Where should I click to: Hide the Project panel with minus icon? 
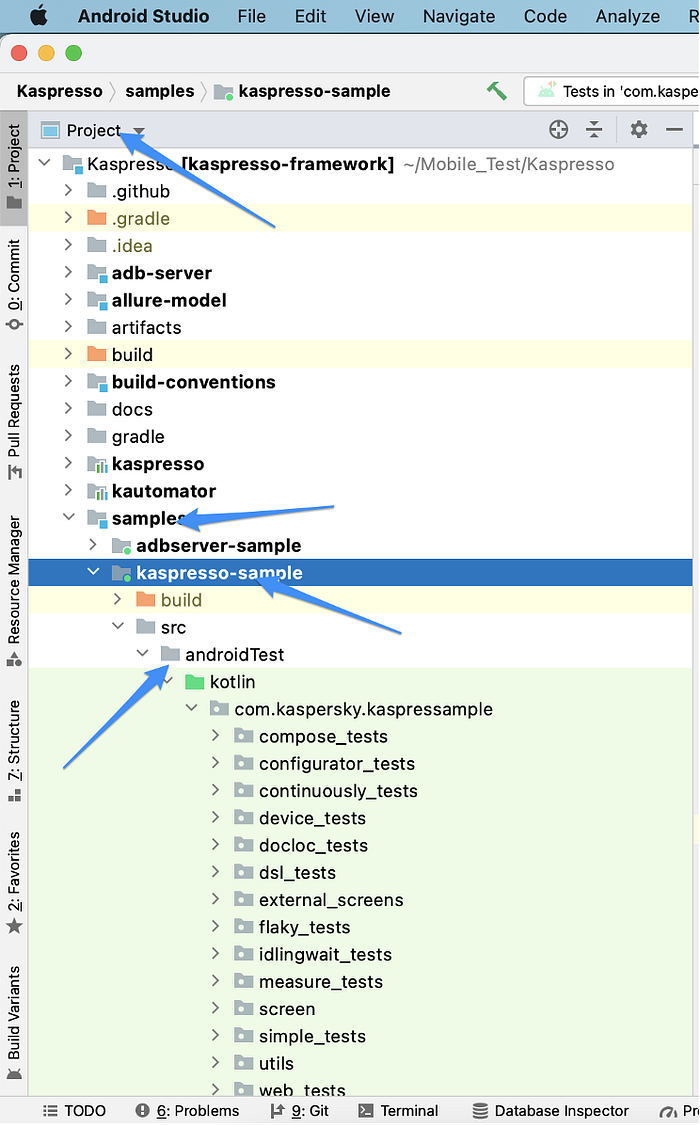coord(673,129)
